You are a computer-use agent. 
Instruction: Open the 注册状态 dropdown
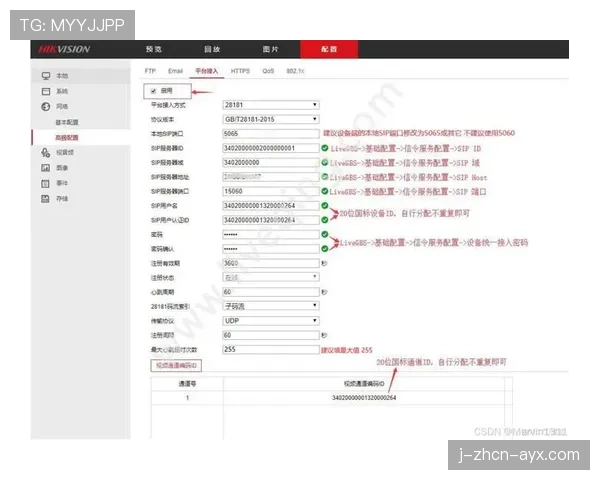pos(271,277)
